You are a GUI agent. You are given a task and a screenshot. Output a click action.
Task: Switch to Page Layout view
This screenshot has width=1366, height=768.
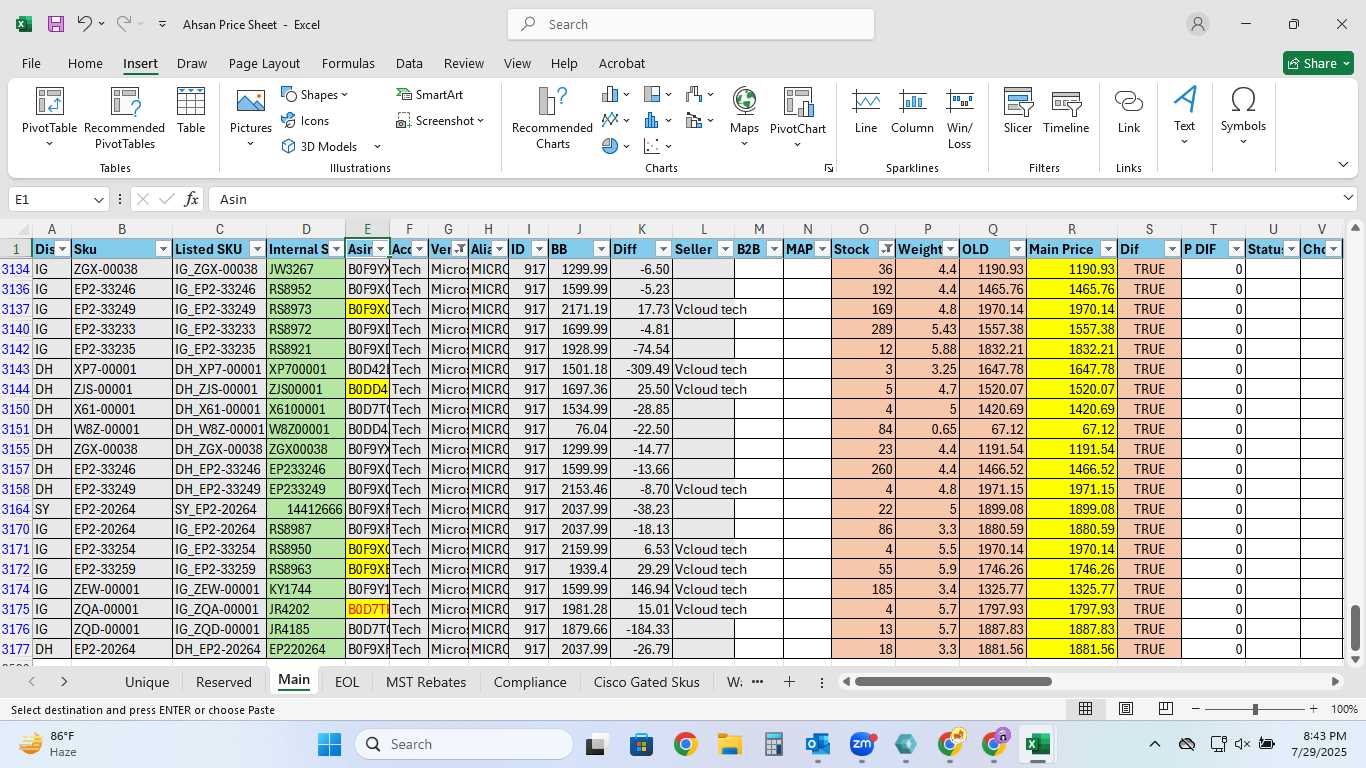(1125, 709)
